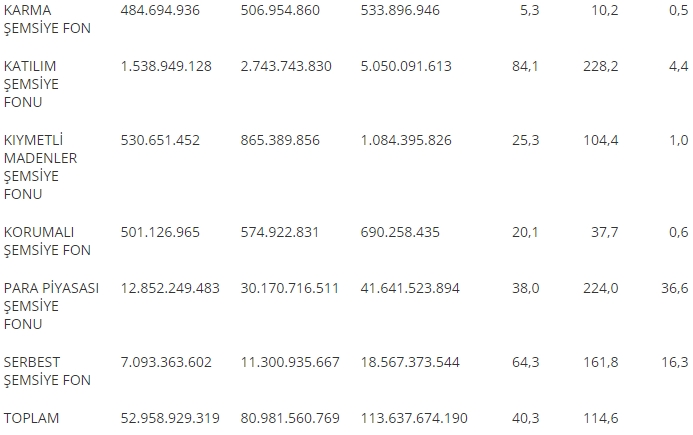Click the TOPLAM row label
This screenshot has height=435, width=693.
click(x=31, y=418)
